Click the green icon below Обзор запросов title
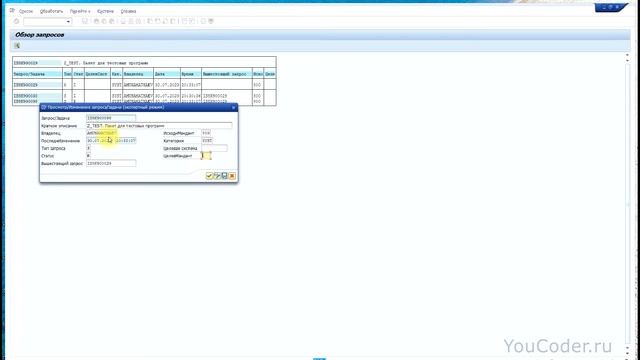 (17, 46)
